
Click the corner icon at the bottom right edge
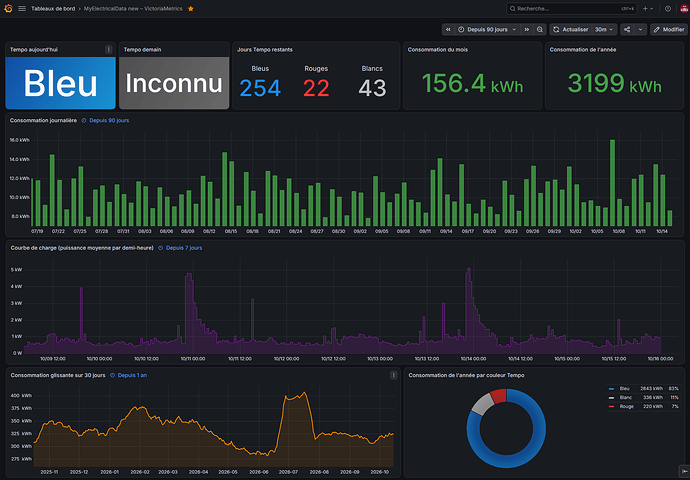pos(684,473)
